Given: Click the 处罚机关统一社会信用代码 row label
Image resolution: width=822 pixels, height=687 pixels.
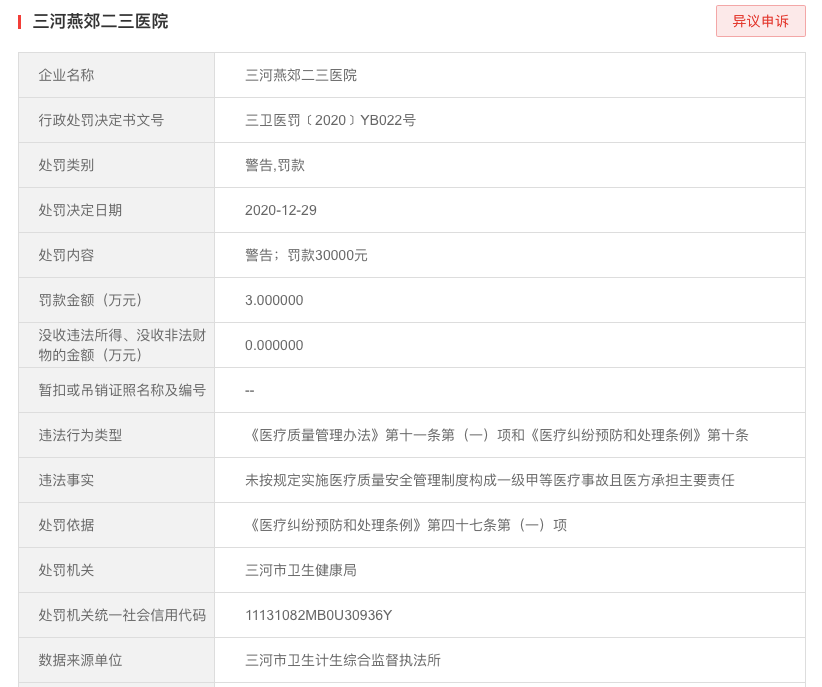Looking at the screenshot, I should [x=122, y=615].
